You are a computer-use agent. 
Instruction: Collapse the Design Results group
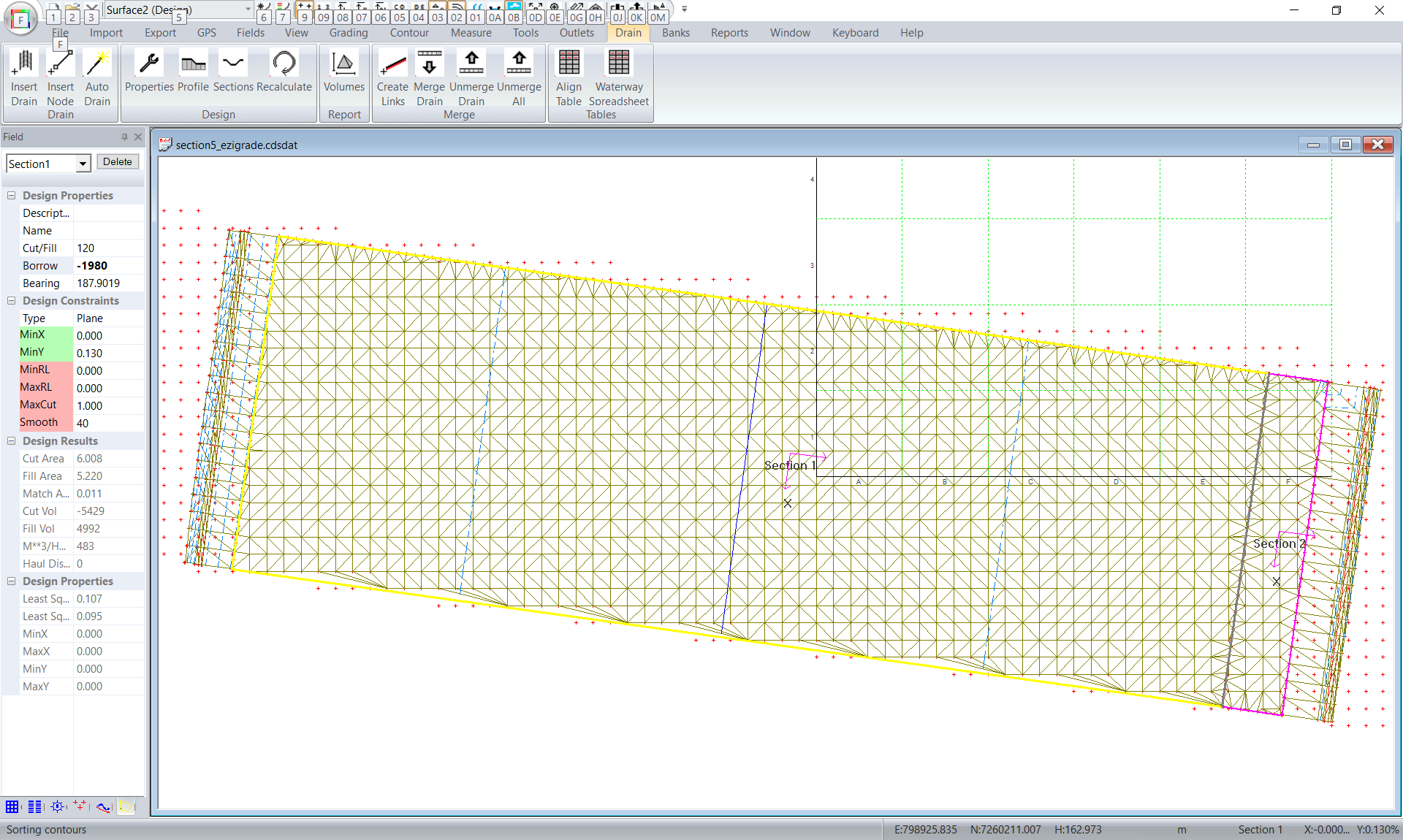coord(12,441)
